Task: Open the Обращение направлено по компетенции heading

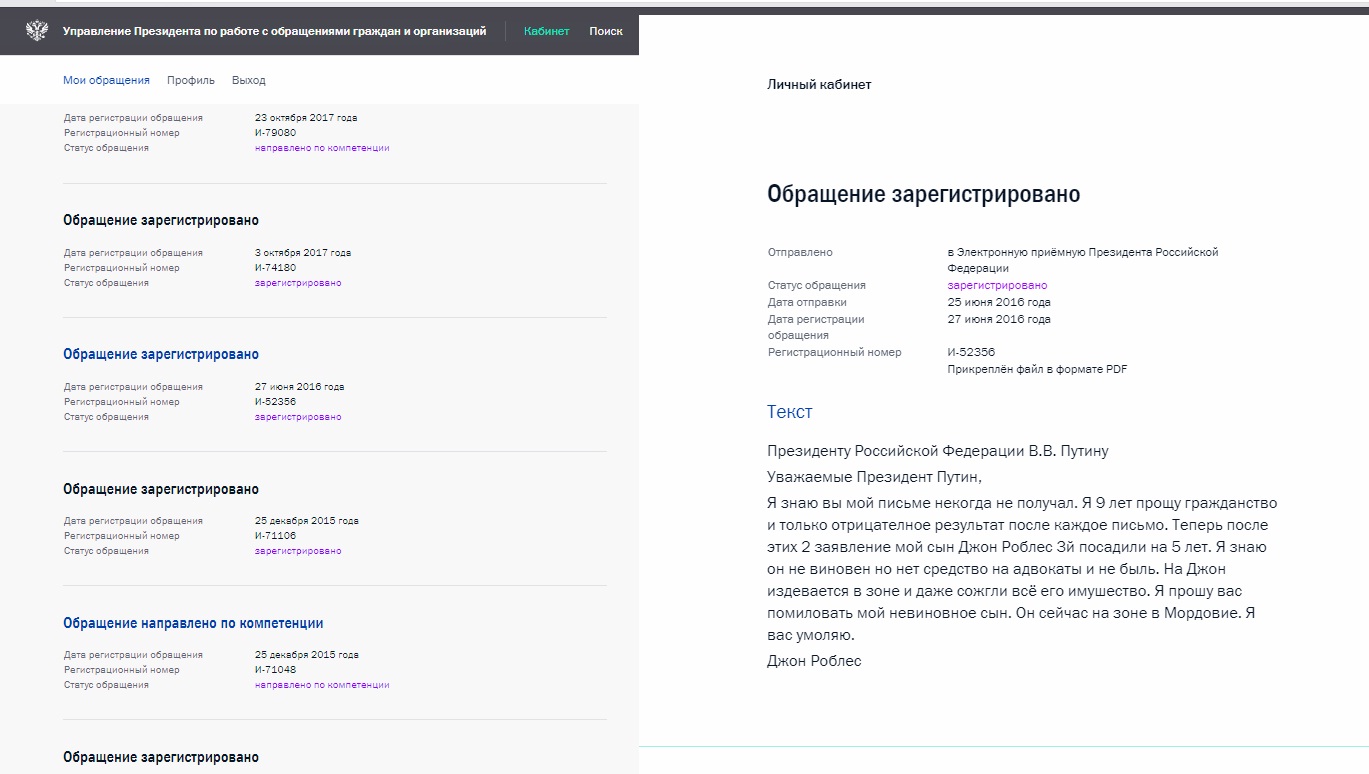Action: tap(193, 623)
